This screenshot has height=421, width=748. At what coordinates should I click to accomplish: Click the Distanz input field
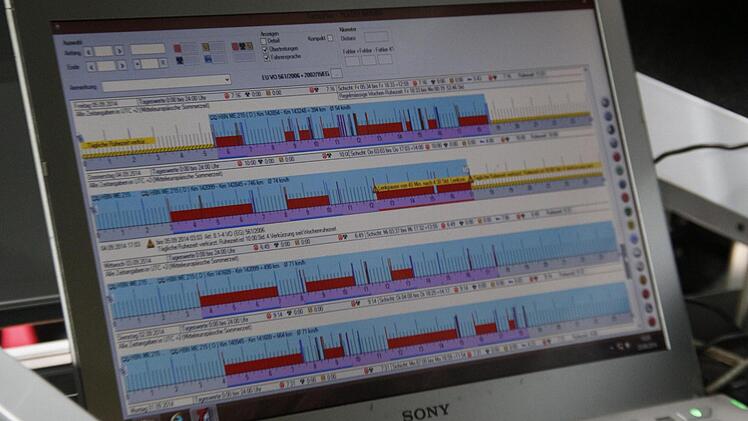pos(377,37)
